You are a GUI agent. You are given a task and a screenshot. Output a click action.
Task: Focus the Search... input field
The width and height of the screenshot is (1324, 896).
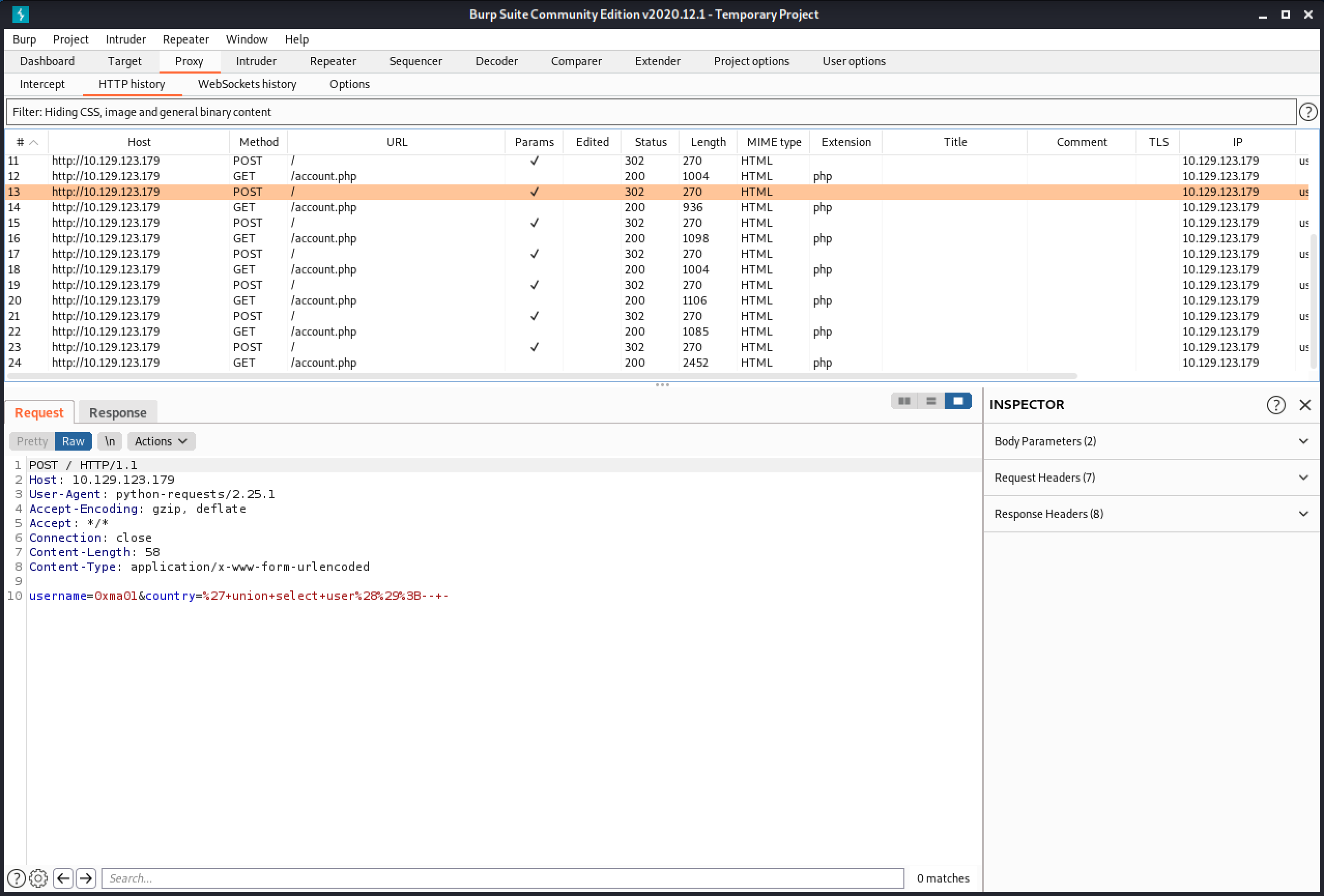click(x=502, y=878)
